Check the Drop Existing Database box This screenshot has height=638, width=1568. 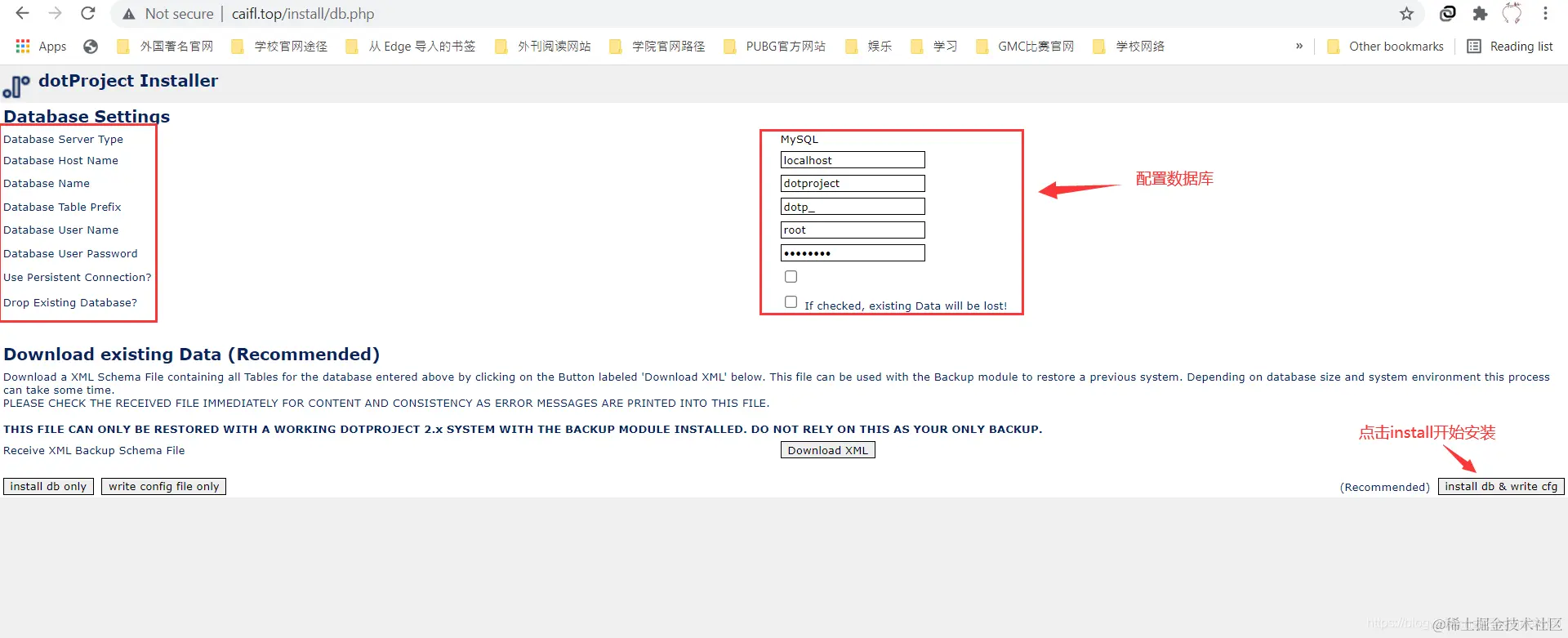click(791, 302)
